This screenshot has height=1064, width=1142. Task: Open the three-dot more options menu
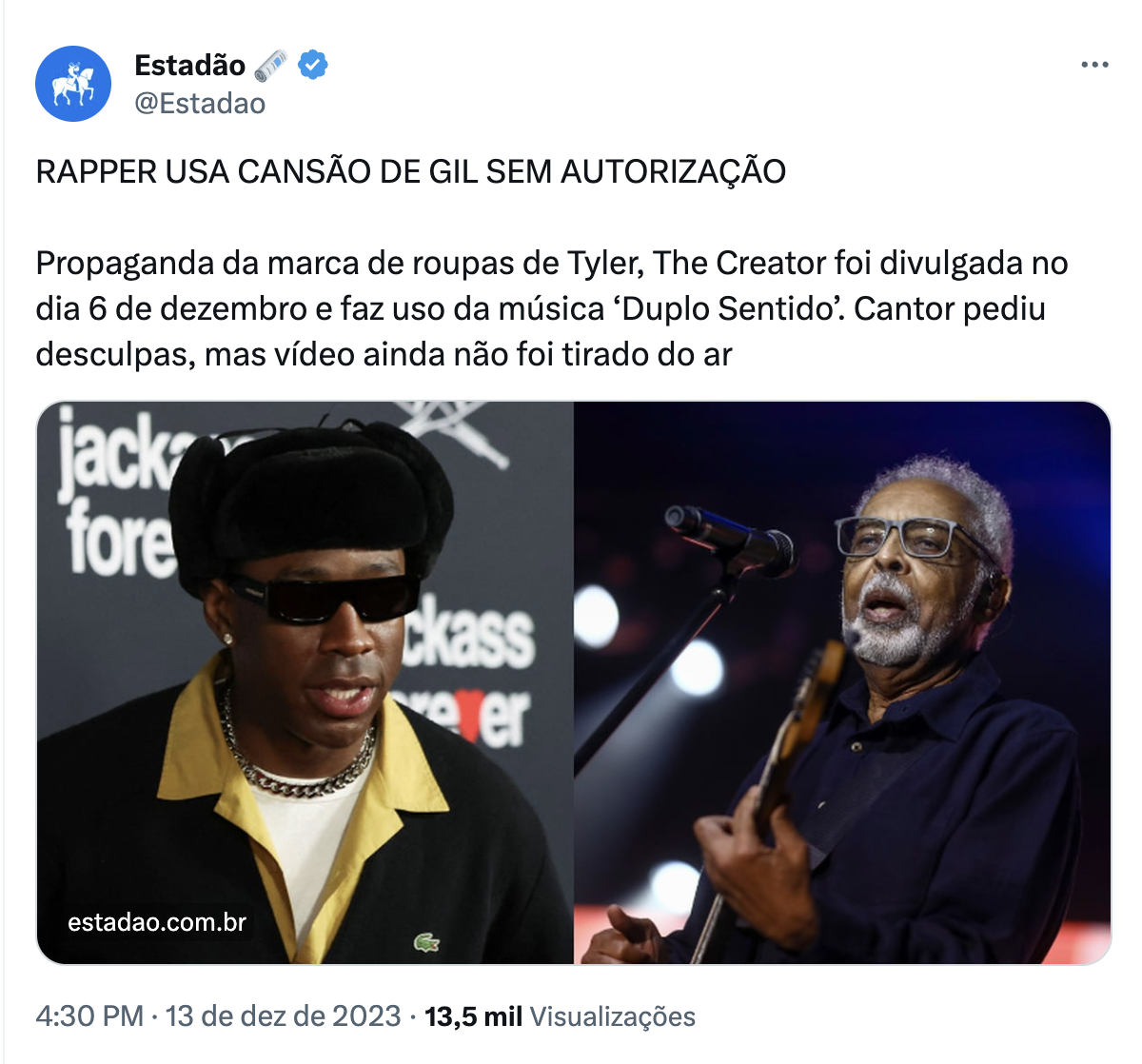(1095, 65)
